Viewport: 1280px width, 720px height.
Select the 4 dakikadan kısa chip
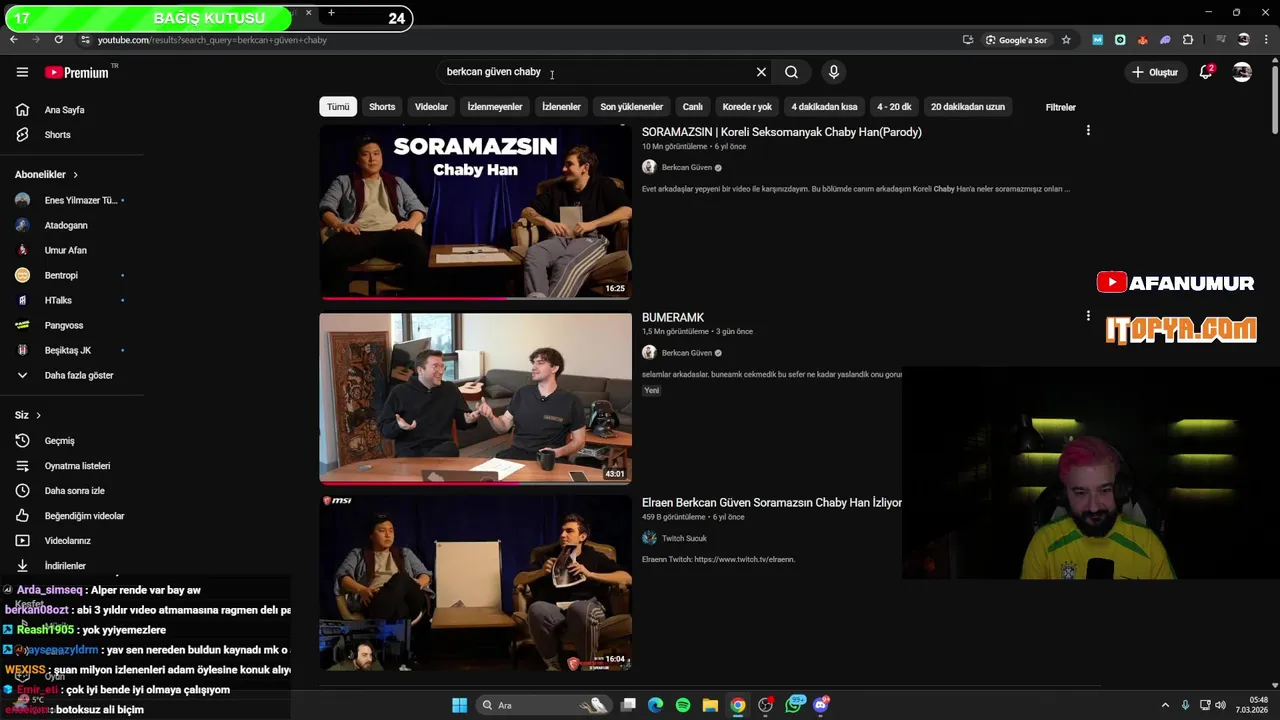tap(824, 107)
